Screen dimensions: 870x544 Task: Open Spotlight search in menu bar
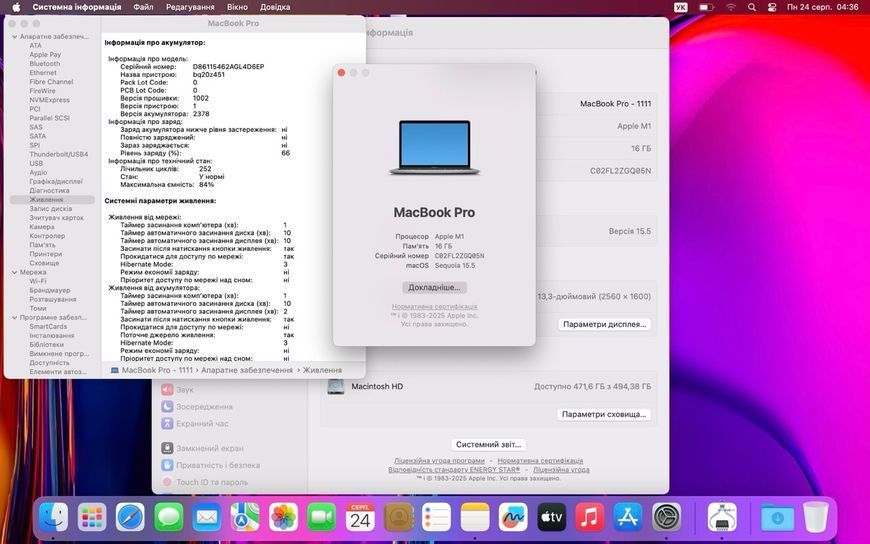point(752,7)
